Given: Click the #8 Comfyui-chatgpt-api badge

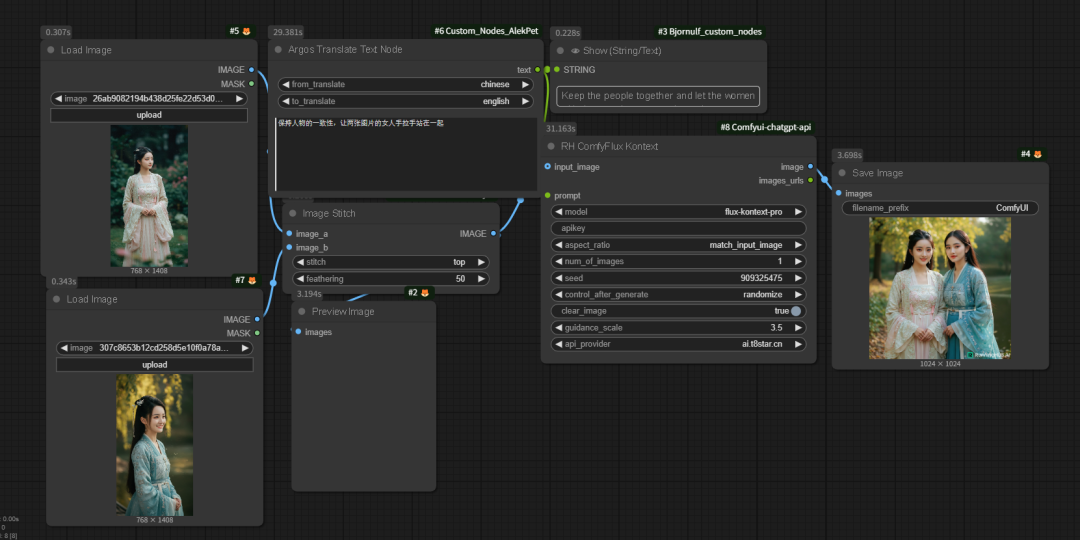Looking at the screenshot, I should point(766,127).
